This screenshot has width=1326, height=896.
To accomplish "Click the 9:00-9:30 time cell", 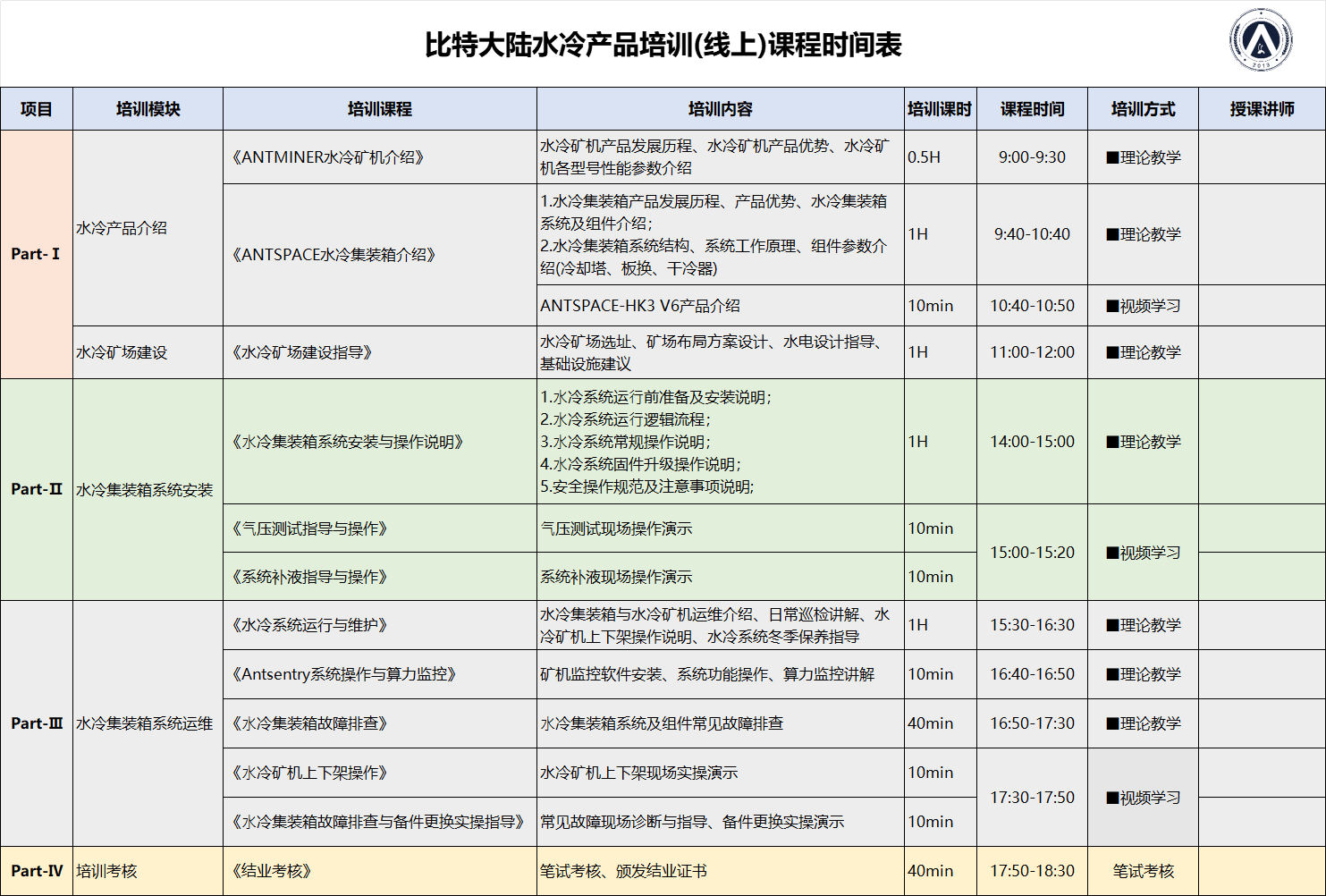I will pos(1033,157).
